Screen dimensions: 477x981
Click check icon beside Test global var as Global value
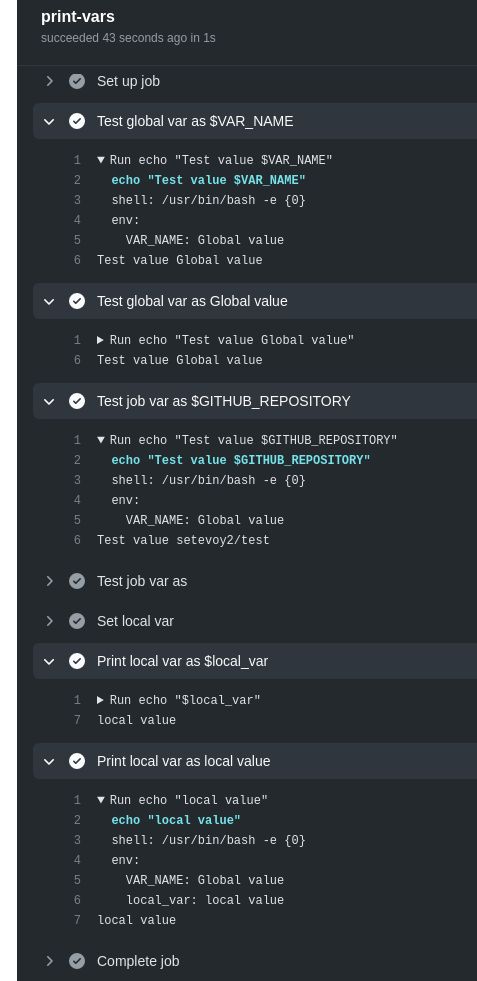tap(77, 302)
